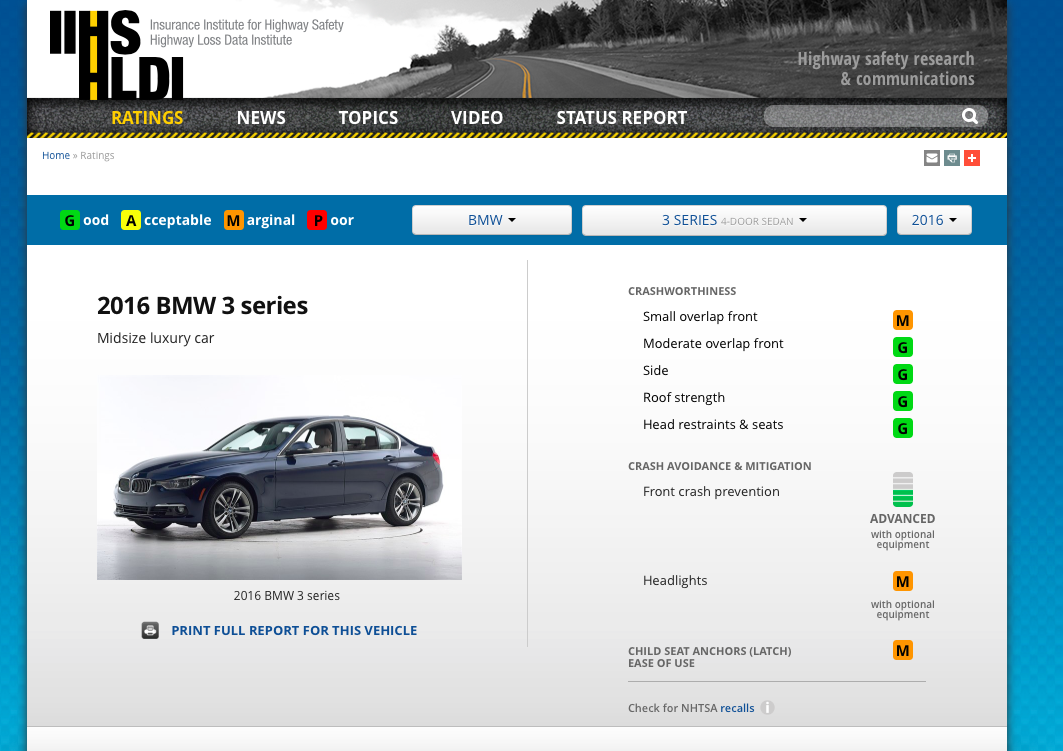Click the IIHS HLDI logo
Screen dimensions: 1063x751
(x=116, y=54)
